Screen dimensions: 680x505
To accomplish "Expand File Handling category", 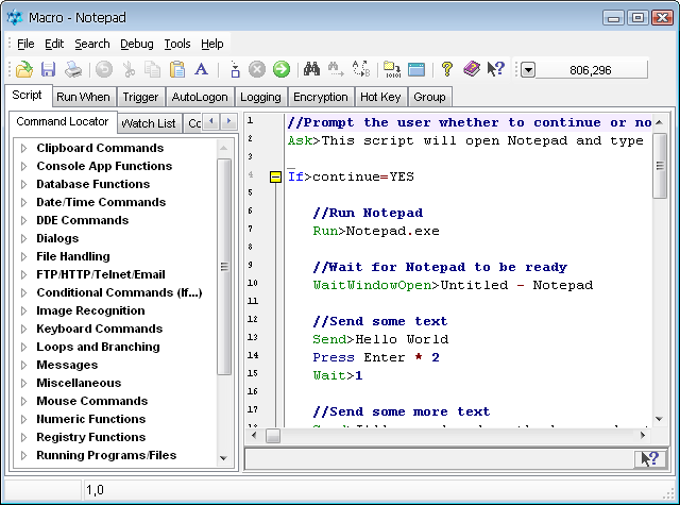I will (24, 257).
